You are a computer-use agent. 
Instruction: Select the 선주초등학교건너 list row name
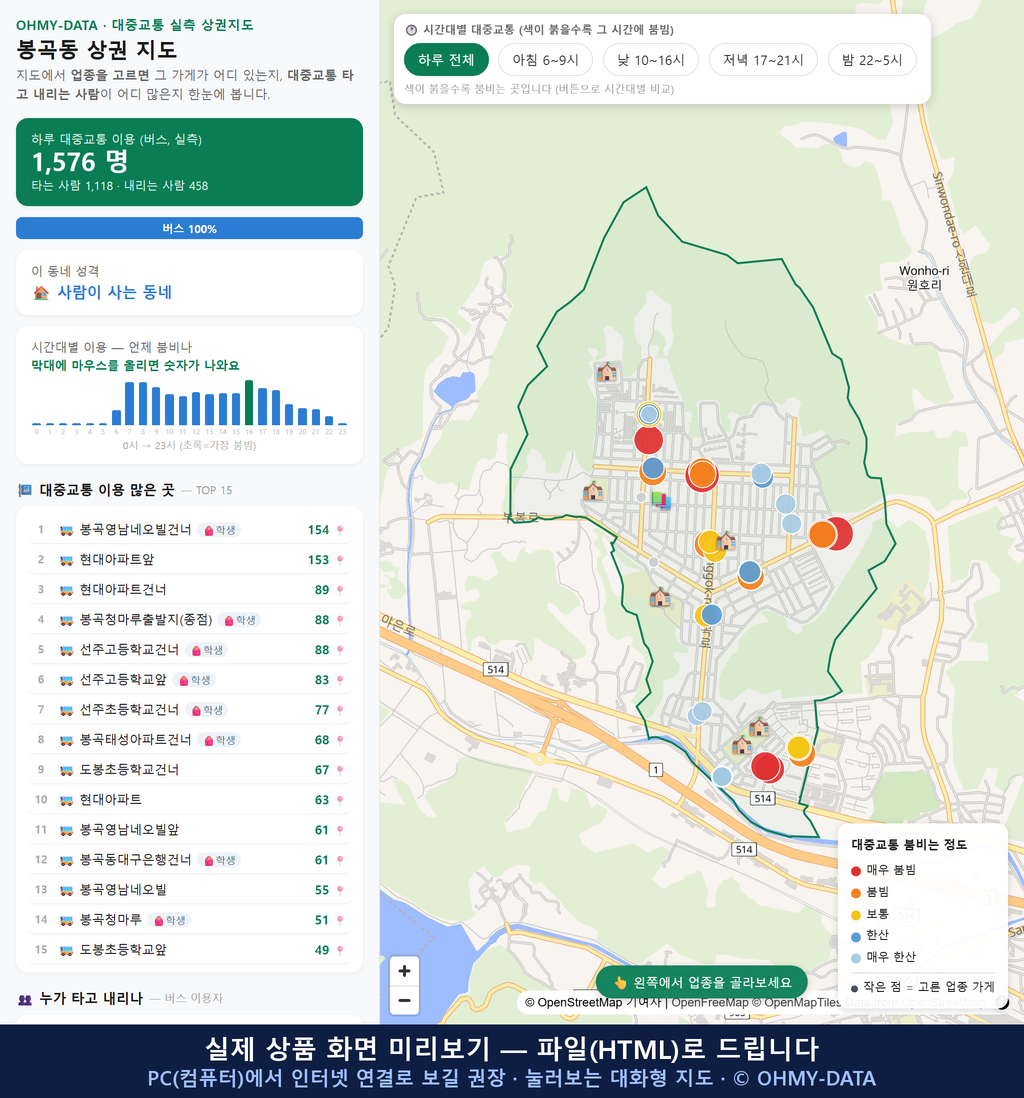pyautogui.click(x=129, y=710)
